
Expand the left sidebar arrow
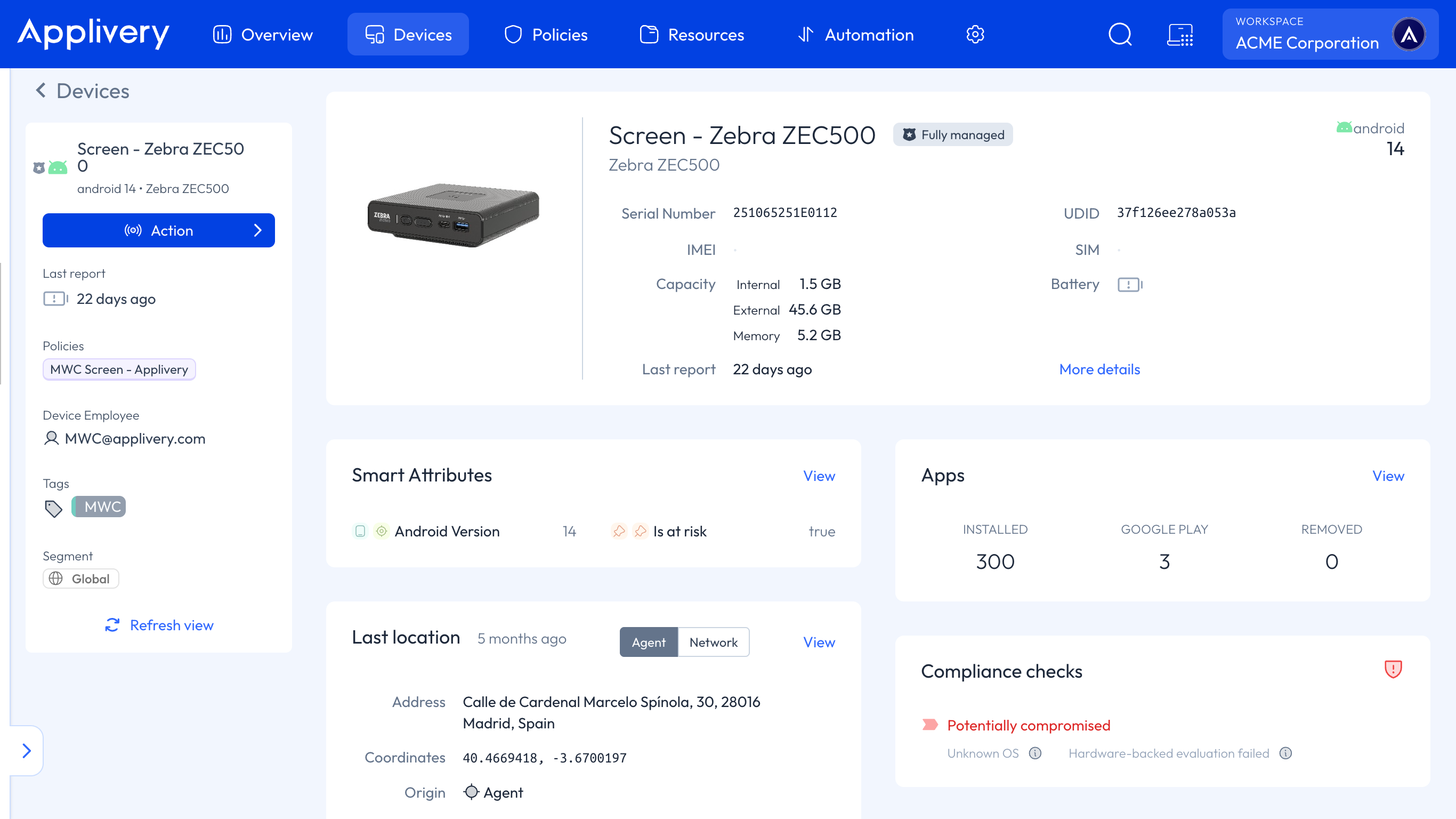[27, 751]
